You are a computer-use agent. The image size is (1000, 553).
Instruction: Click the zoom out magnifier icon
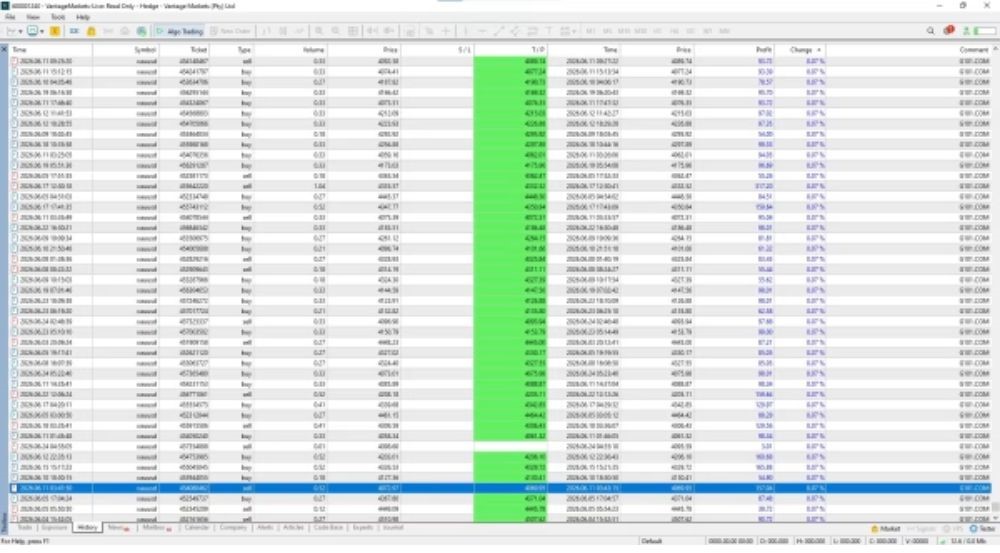[x=335, y=31]
